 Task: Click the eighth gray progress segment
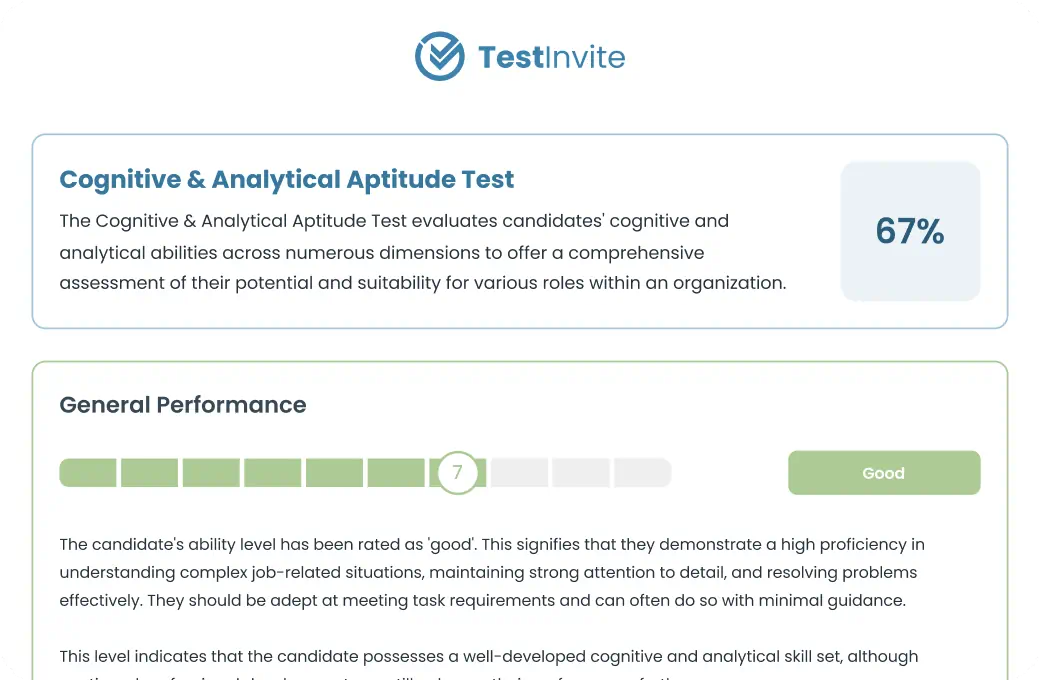519,472
